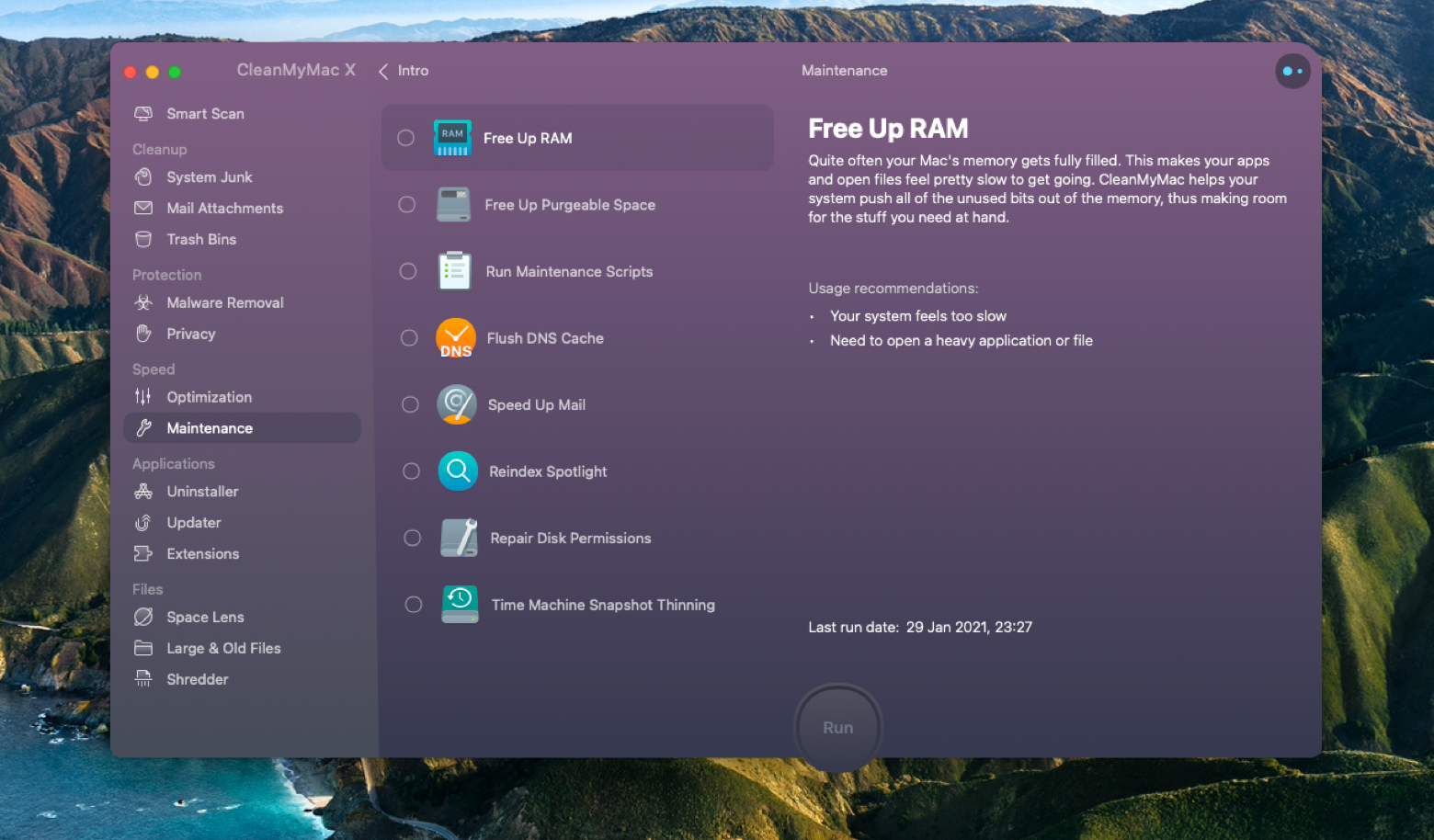Click the Optimization sliders icon
The width and height of the screenshot is (1434, 840).
(143, 397)
